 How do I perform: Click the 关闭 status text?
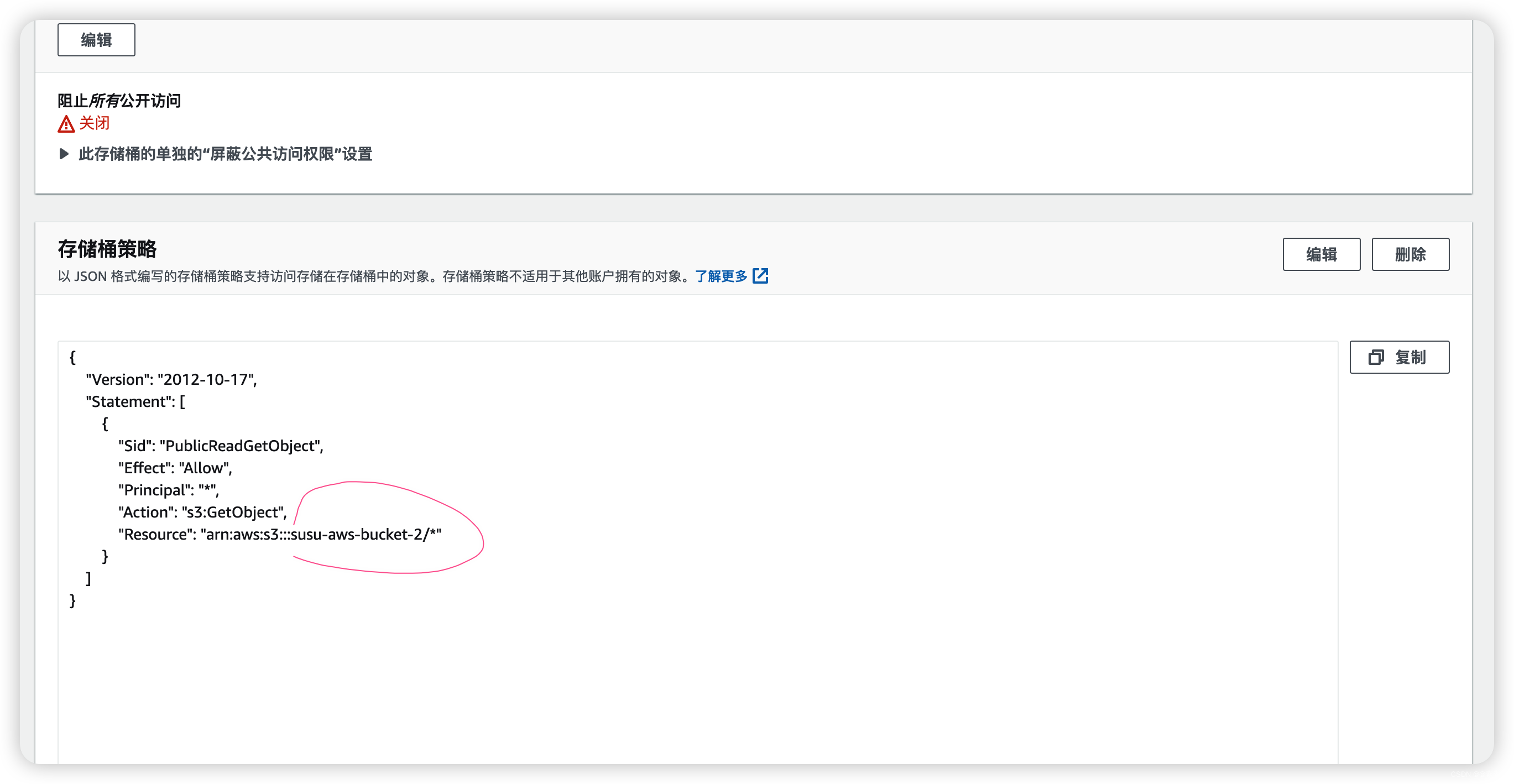95,123
